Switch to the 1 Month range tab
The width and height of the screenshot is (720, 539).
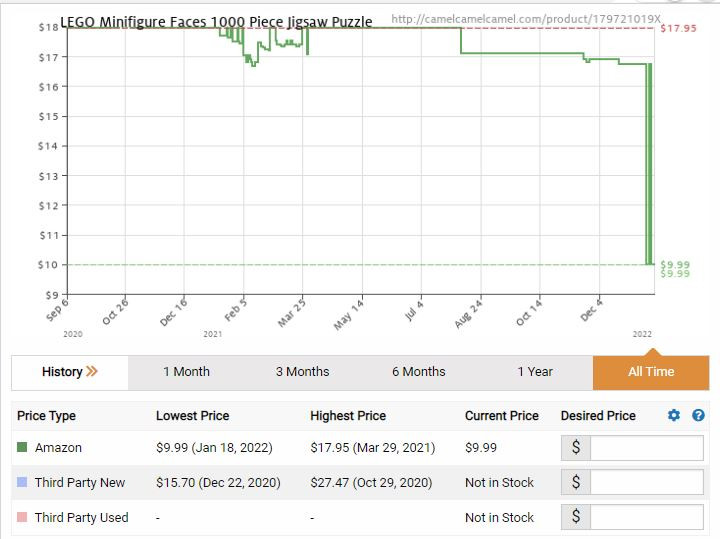click(x=186, y=372)
